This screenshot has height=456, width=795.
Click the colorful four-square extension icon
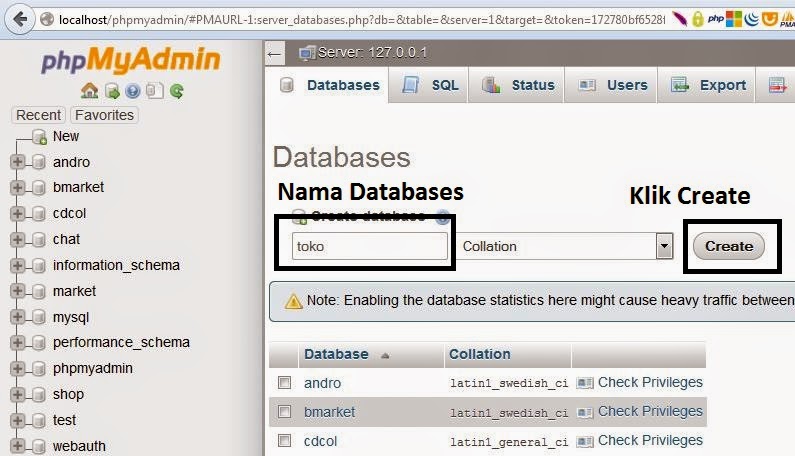(734, 19)
